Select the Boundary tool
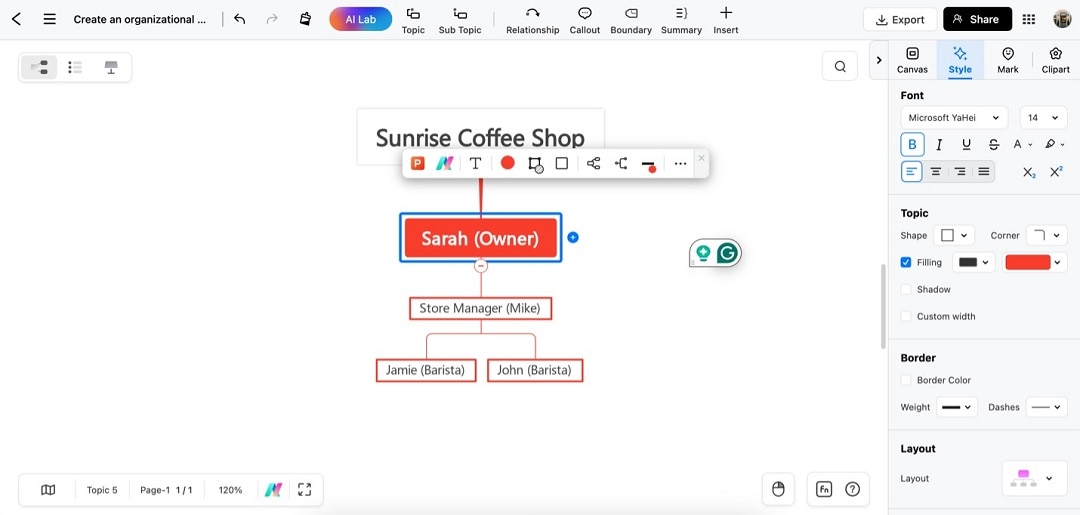The image size is (1080, 515). [631, 13]
